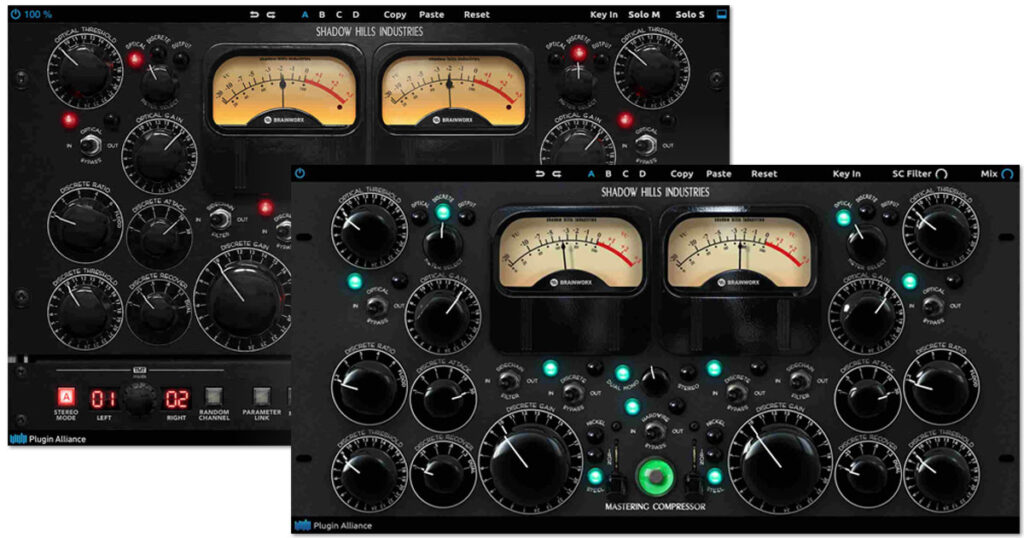The height and width of the screenshot is (538, 1024).
Task: Click expand panel icon in back window toolbar
Action: pyautogui.click(x=721, y=14)
